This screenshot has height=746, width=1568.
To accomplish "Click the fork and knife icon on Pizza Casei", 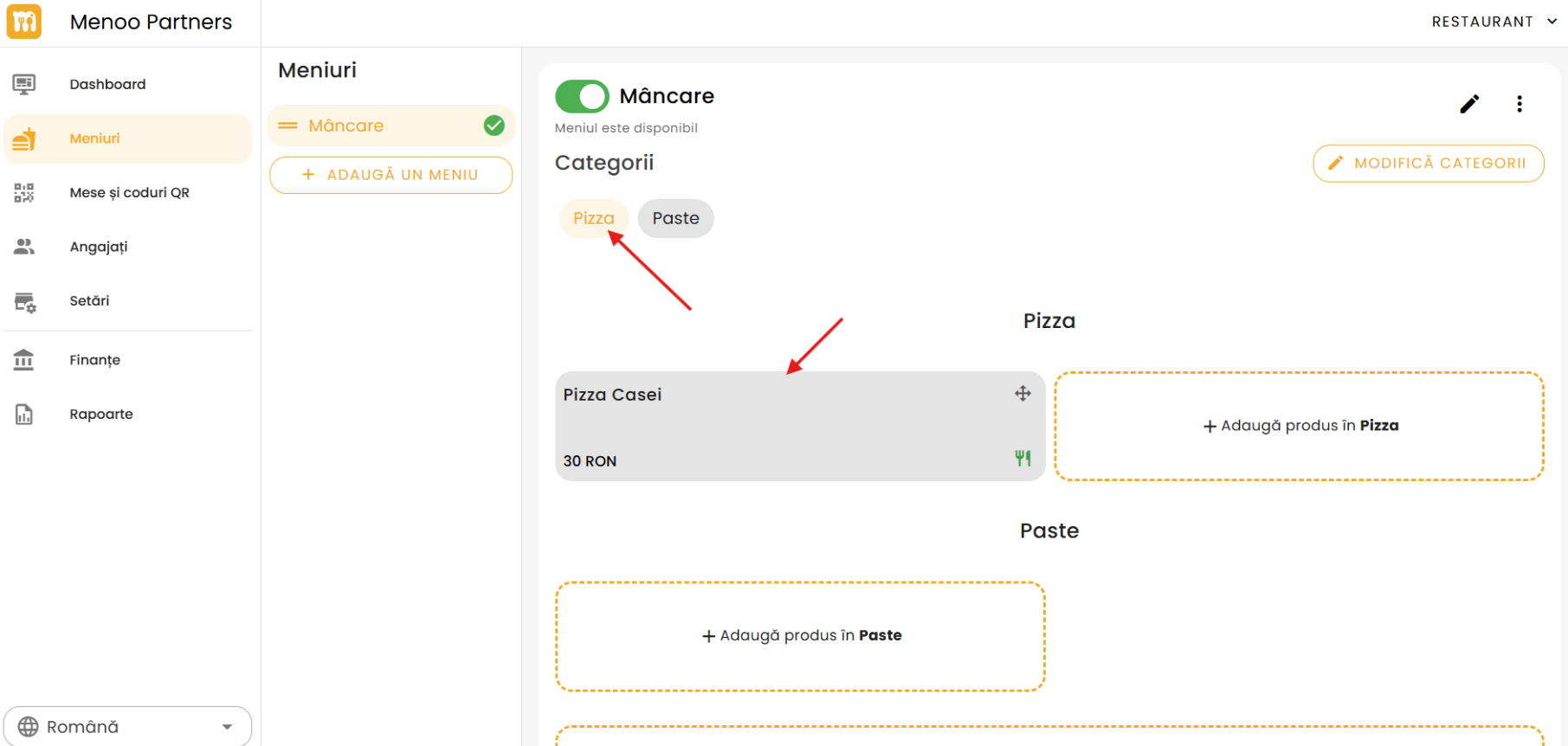I will coord(1023,458).
